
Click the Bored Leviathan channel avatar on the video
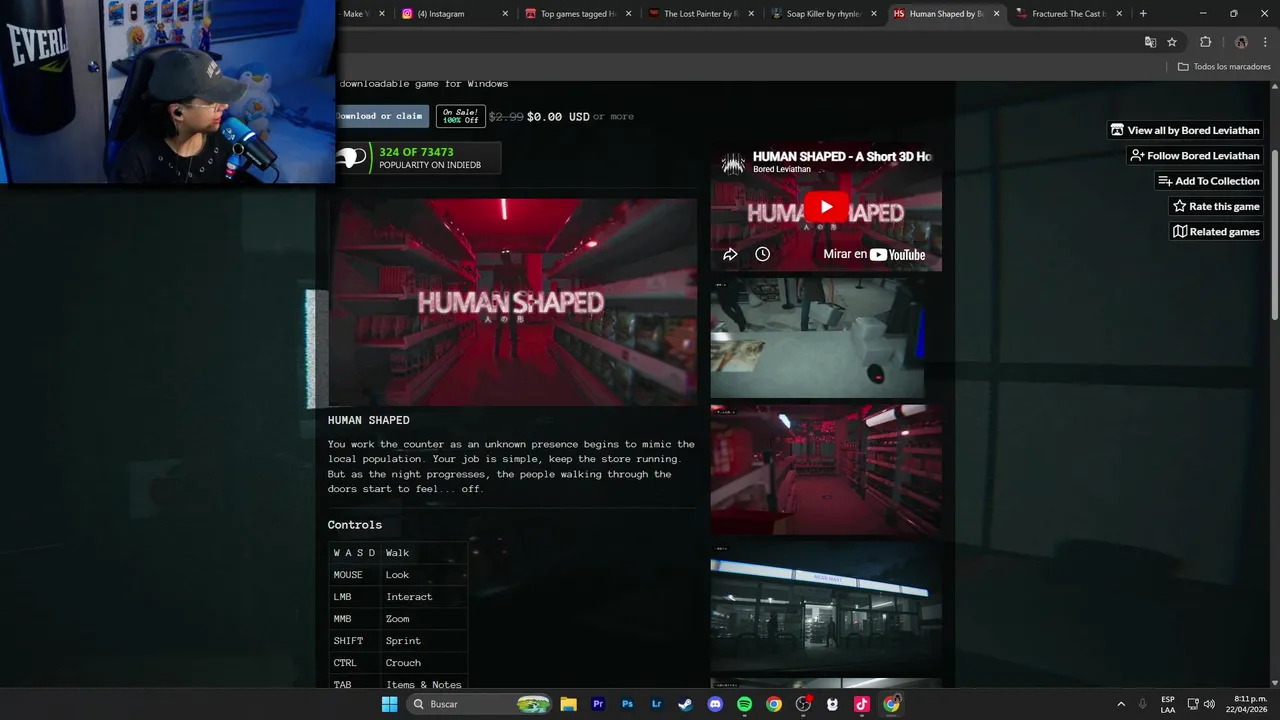tap(733, 163)
